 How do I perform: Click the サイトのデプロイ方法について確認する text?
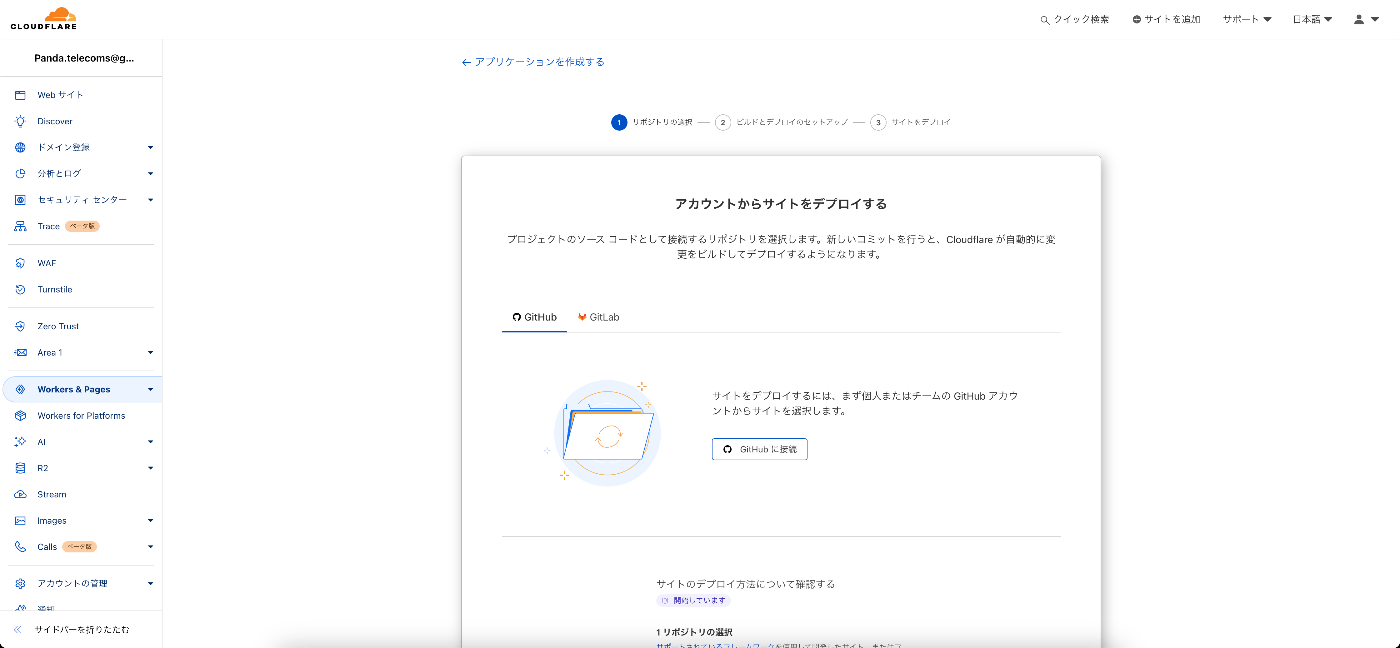[745, 584]
